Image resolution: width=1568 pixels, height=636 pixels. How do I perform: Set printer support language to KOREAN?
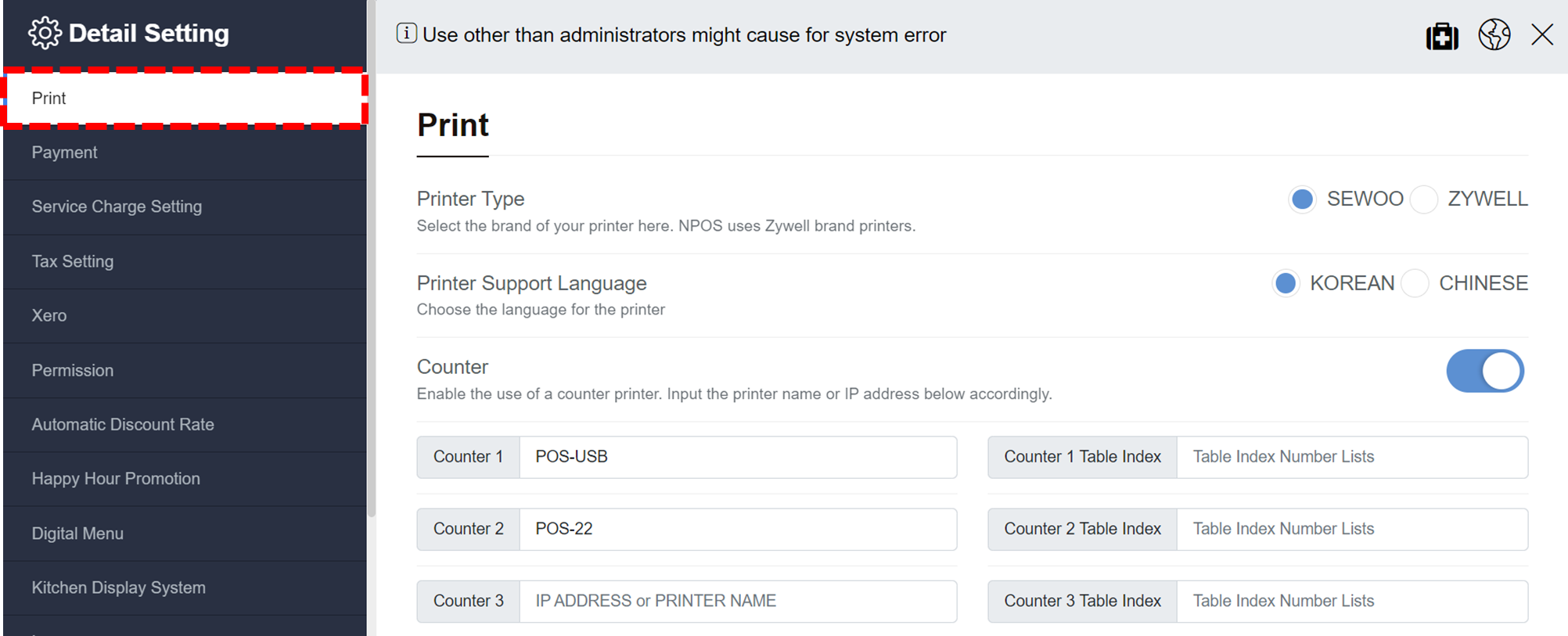click(x=1285, y=283)
